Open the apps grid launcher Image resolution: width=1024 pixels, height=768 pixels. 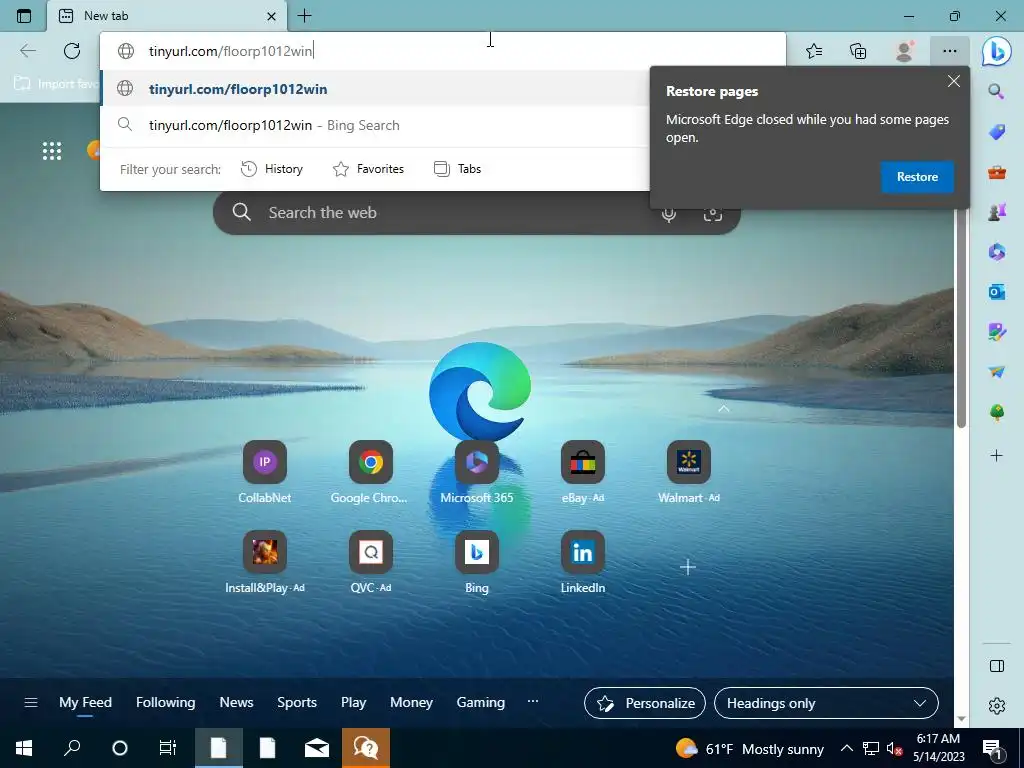[52, 151]
